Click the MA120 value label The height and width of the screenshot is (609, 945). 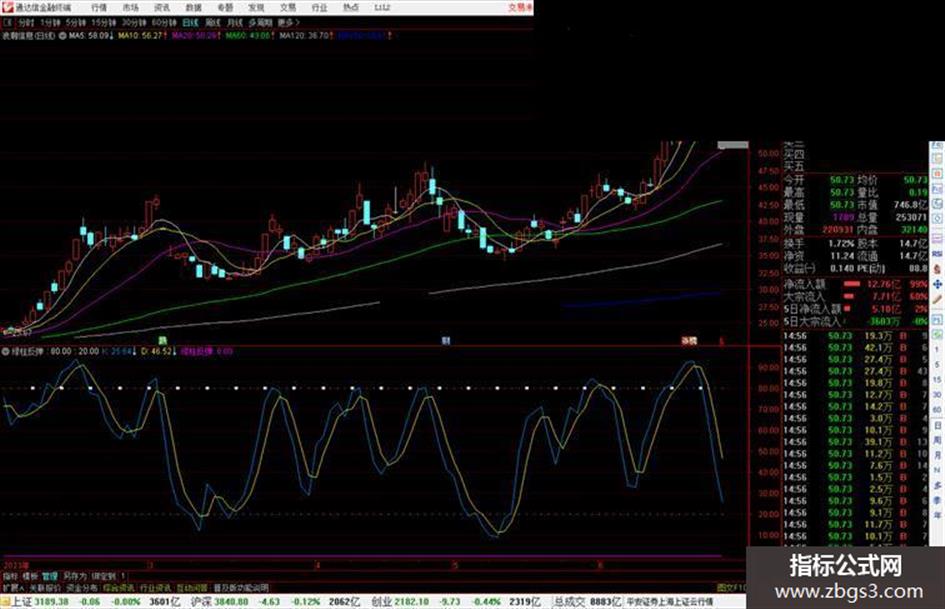[x=306, y=36]
